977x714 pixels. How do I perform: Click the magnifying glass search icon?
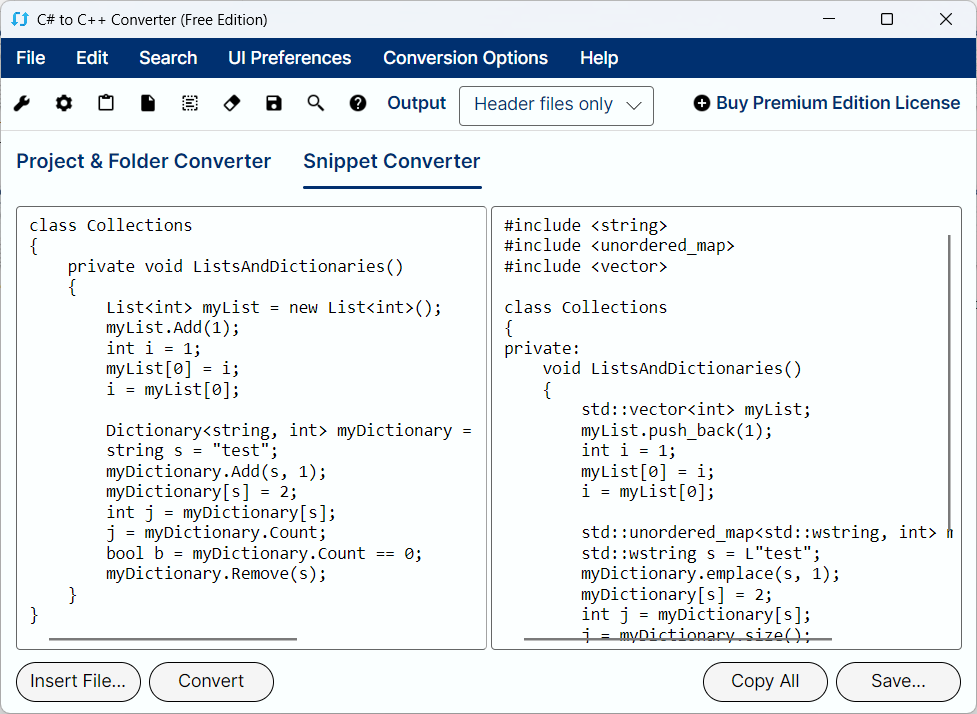[316, 104]
